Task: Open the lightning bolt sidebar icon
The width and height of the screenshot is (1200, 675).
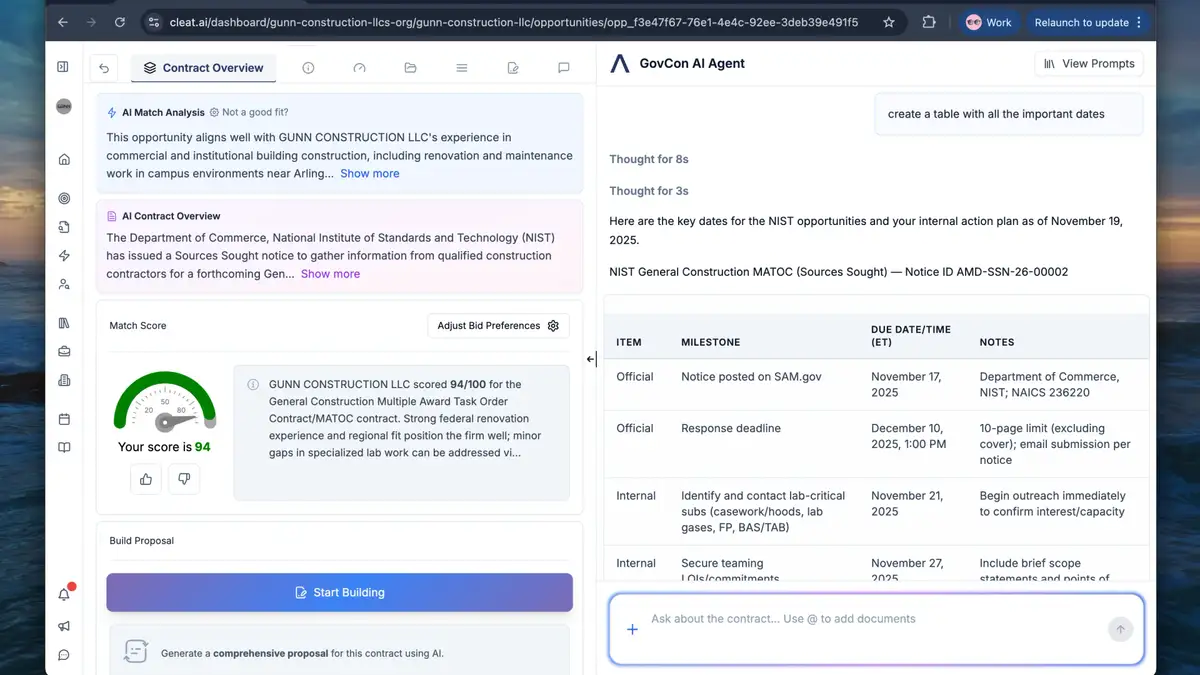Action: tap(64, 256)
